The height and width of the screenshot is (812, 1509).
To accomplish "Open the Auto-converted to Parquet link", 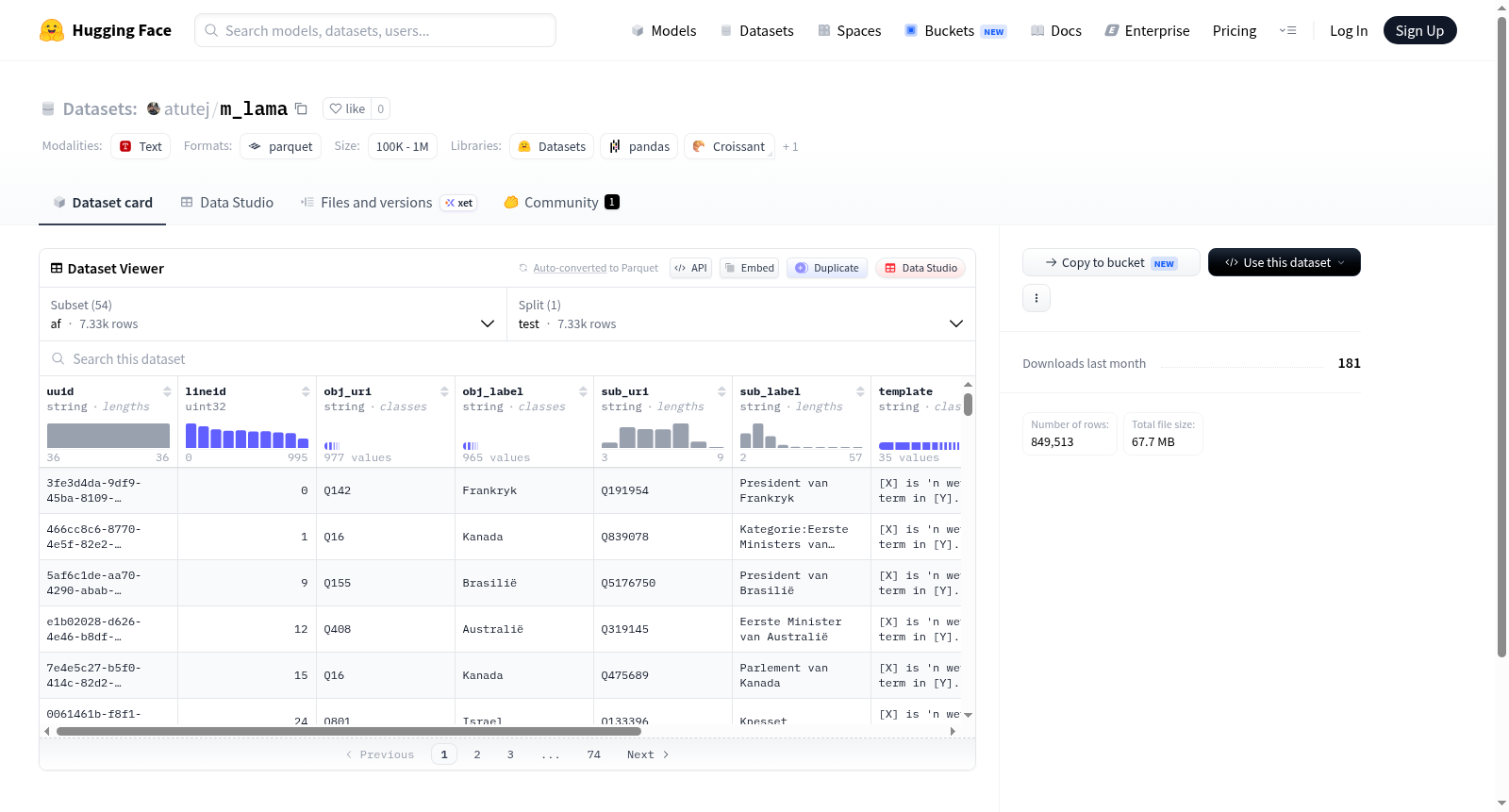I will 595,268.
